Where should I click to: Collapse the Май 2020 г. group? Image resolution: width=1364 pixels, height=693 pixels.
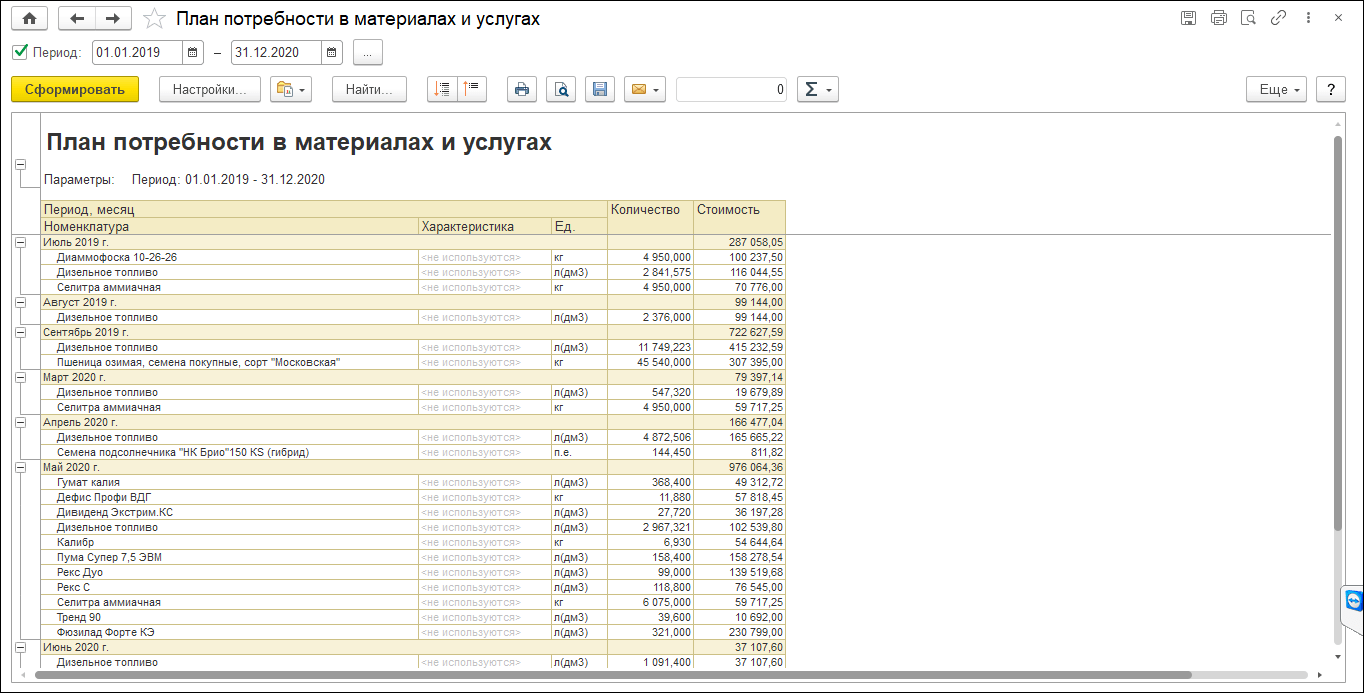(x=20, y=467)
